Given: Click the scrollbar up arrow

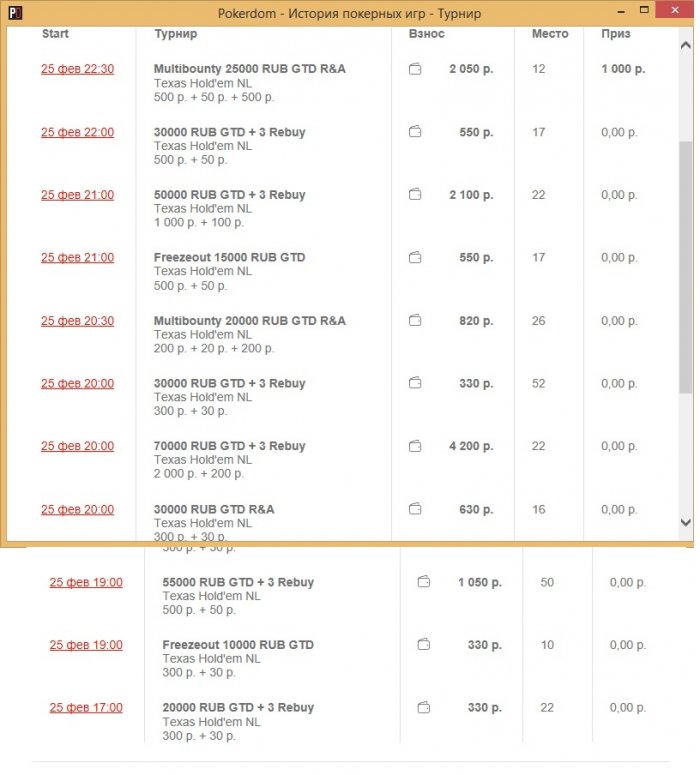Looking at the screenshot, I should (685, 46).
